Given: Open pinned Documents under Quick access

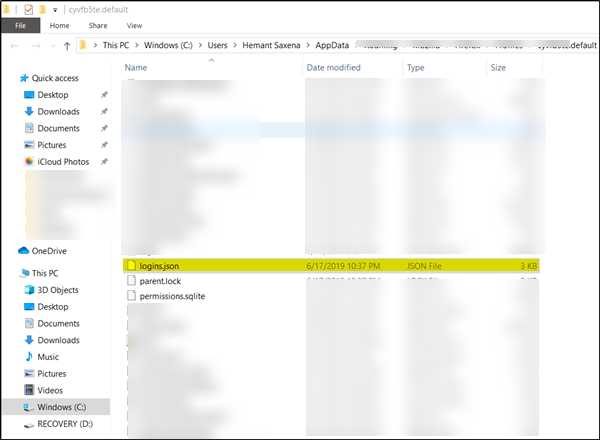Looking at the screenshot, I should tap(59, 129).
